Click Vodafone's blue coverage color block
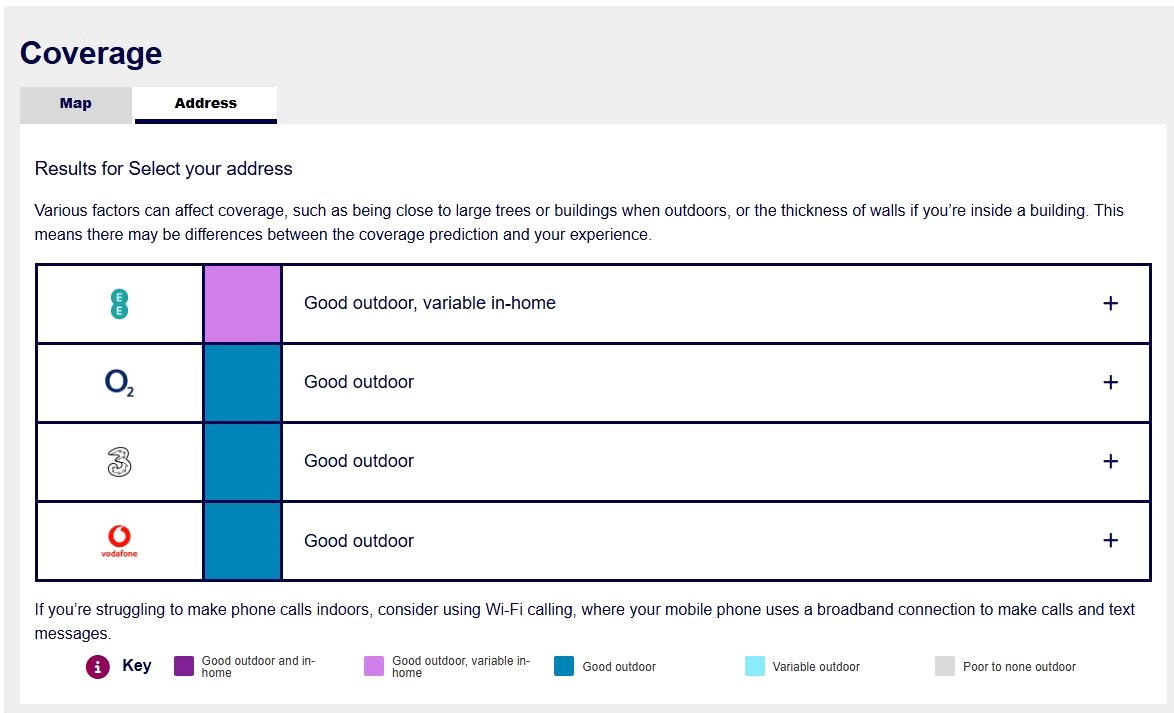Screen dimensions: 1174x713 point(242,541)
